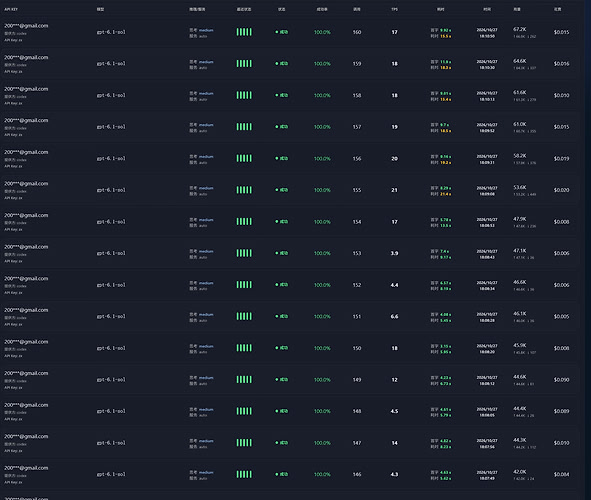Click the 67.2K usage value
This screenshot has height=500, width=591.
(519, 29)
